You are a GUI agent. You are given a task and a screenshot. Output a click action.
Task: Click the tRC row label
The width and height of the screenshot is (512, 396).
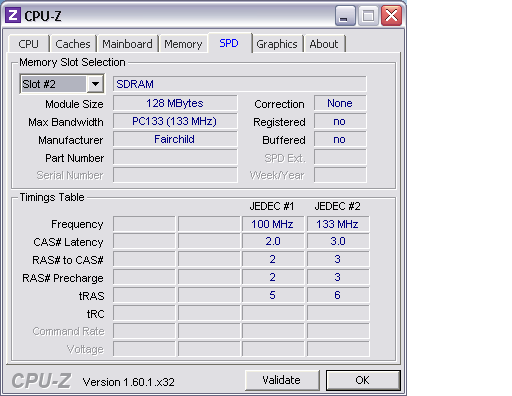pyautogui.click(x=96, y=314)
